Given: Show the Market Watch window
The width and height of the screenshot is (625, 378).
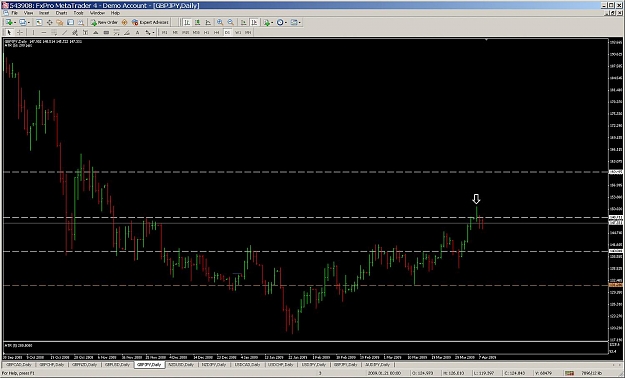Looking at the screenshot, I should (39, 22).
